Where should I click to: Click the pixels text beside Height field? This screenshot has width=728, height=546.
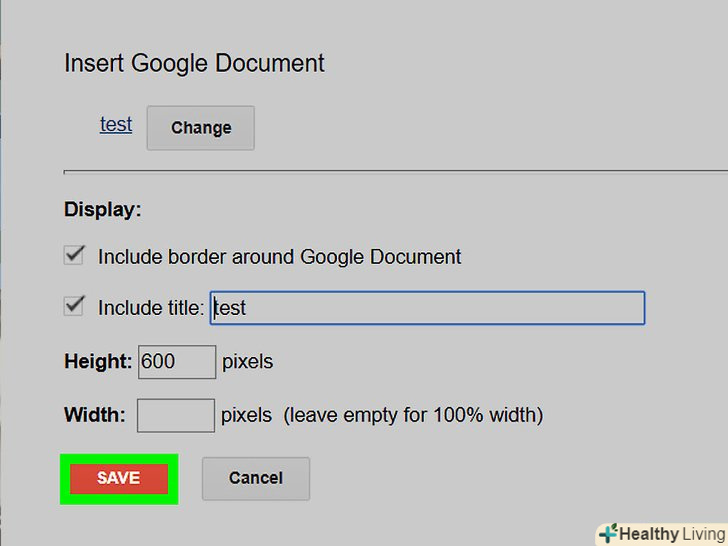click(247, 361)
